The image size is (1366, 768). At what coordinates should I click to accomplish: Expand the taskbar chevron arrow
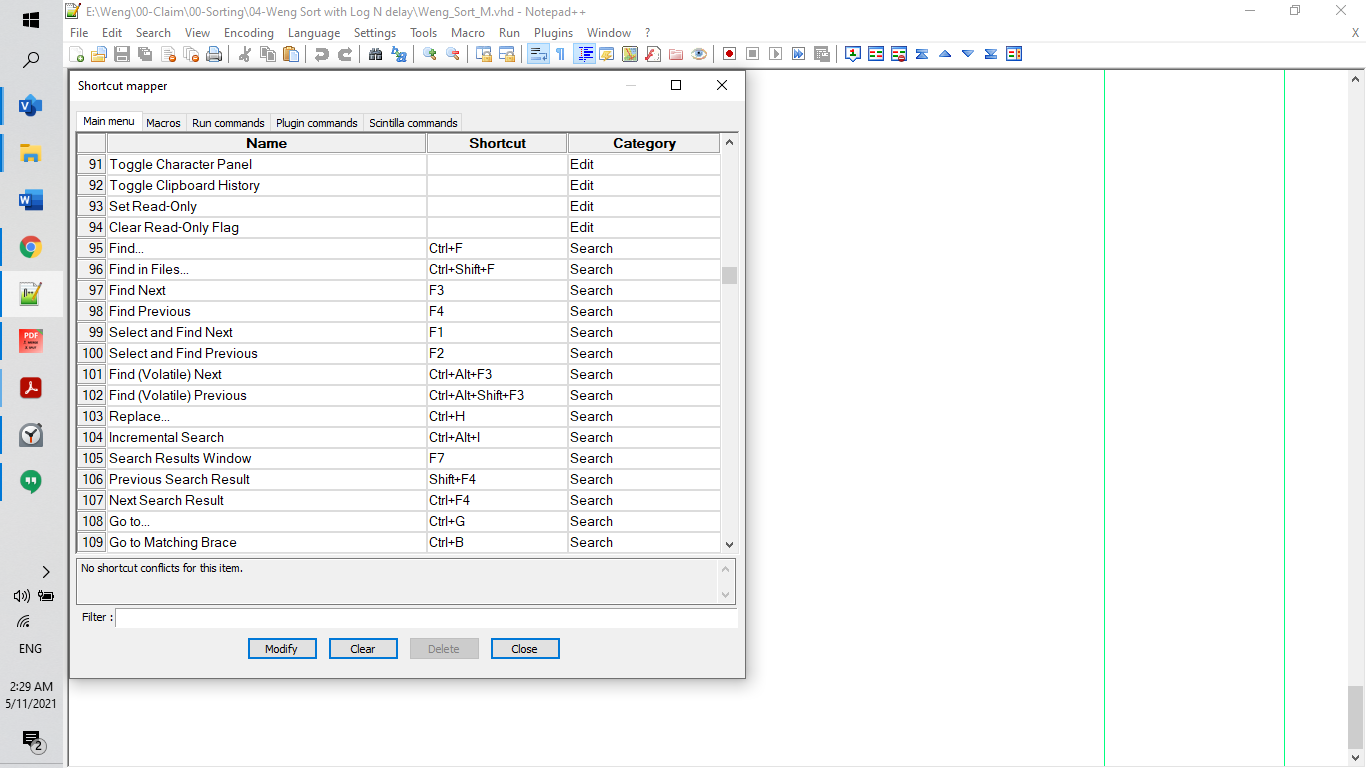click(x=45, y=572)
